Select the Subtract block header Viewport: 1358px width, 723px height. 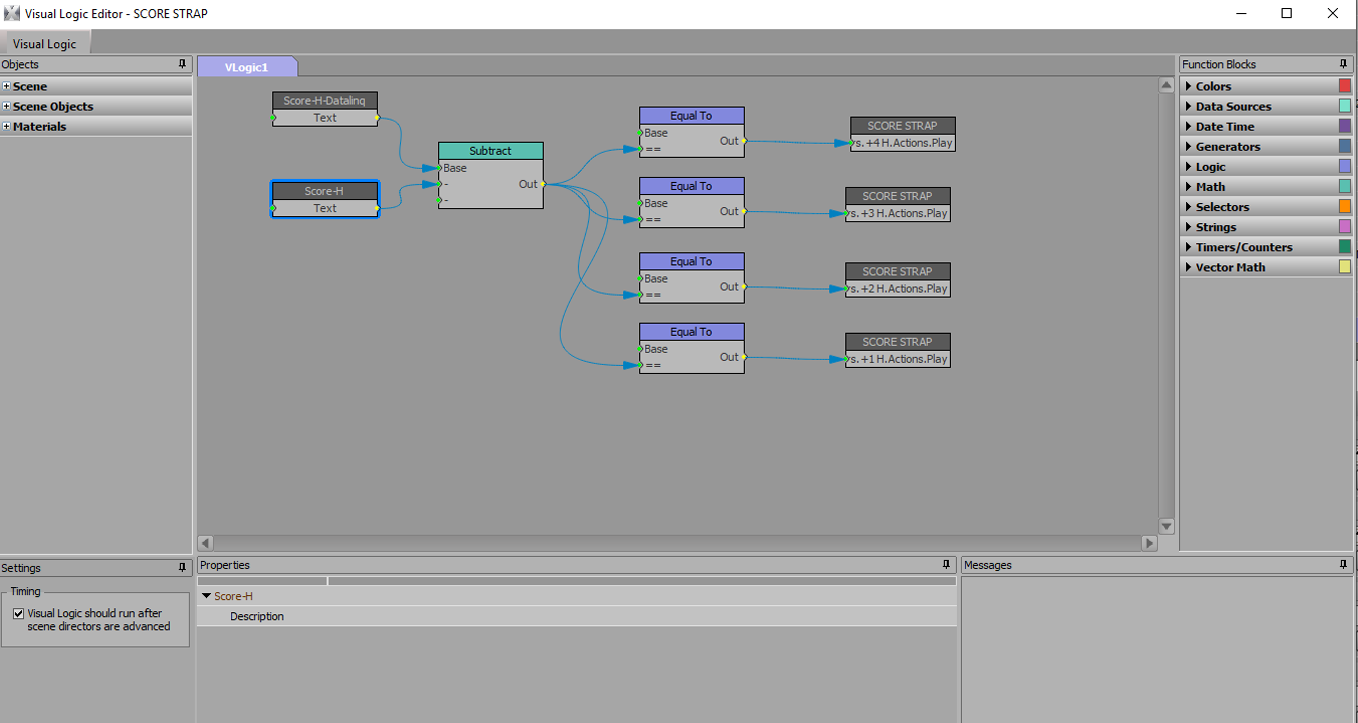tap(491, 151)
